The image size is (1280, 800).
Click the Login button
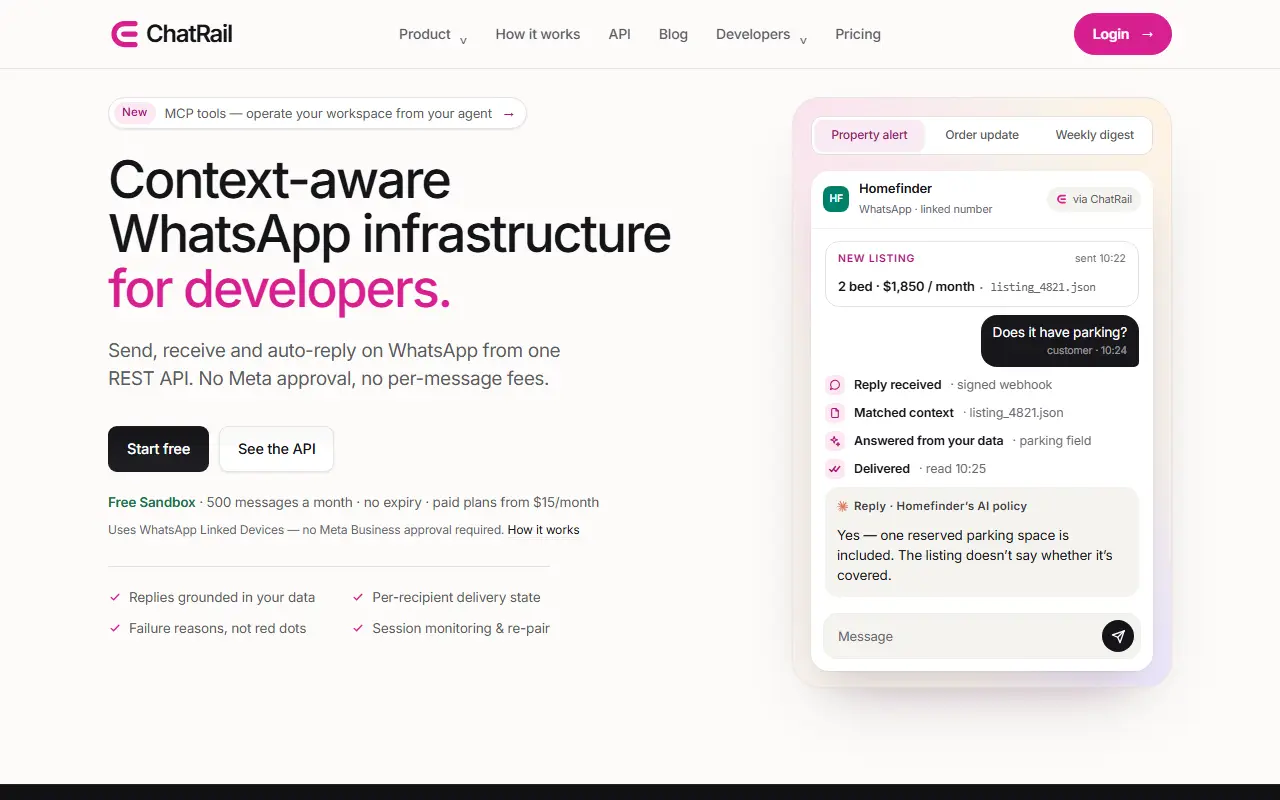coord(1123,34)
